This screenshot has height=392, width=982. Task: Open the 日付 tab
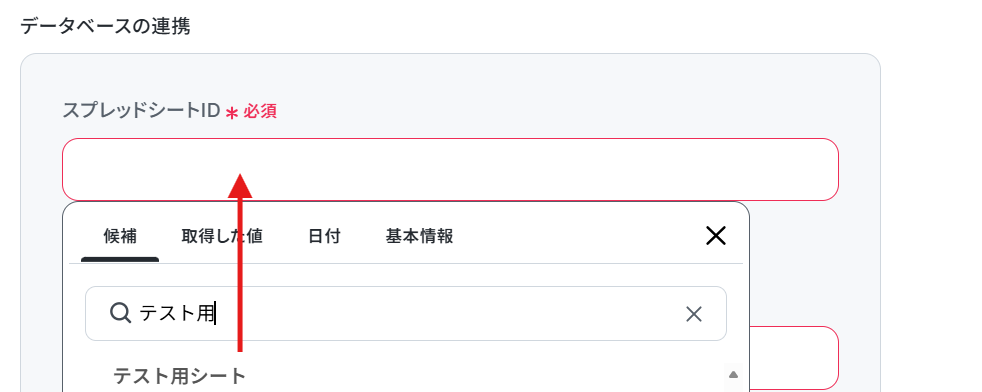tap(324, 236)
